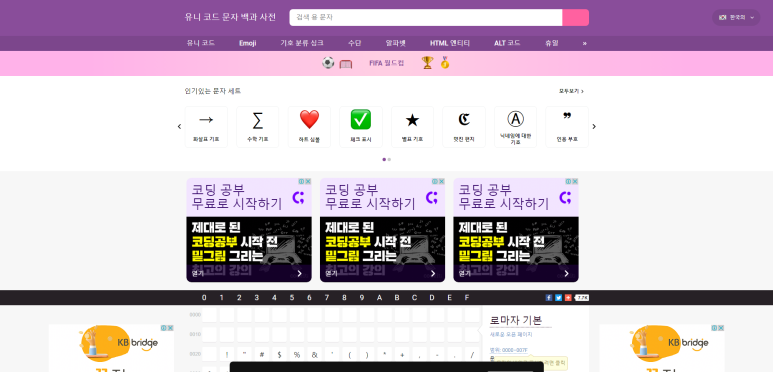Screen dimensions: 773x372
Task: Close the first coding ad with X
Action: click(308, 181)
